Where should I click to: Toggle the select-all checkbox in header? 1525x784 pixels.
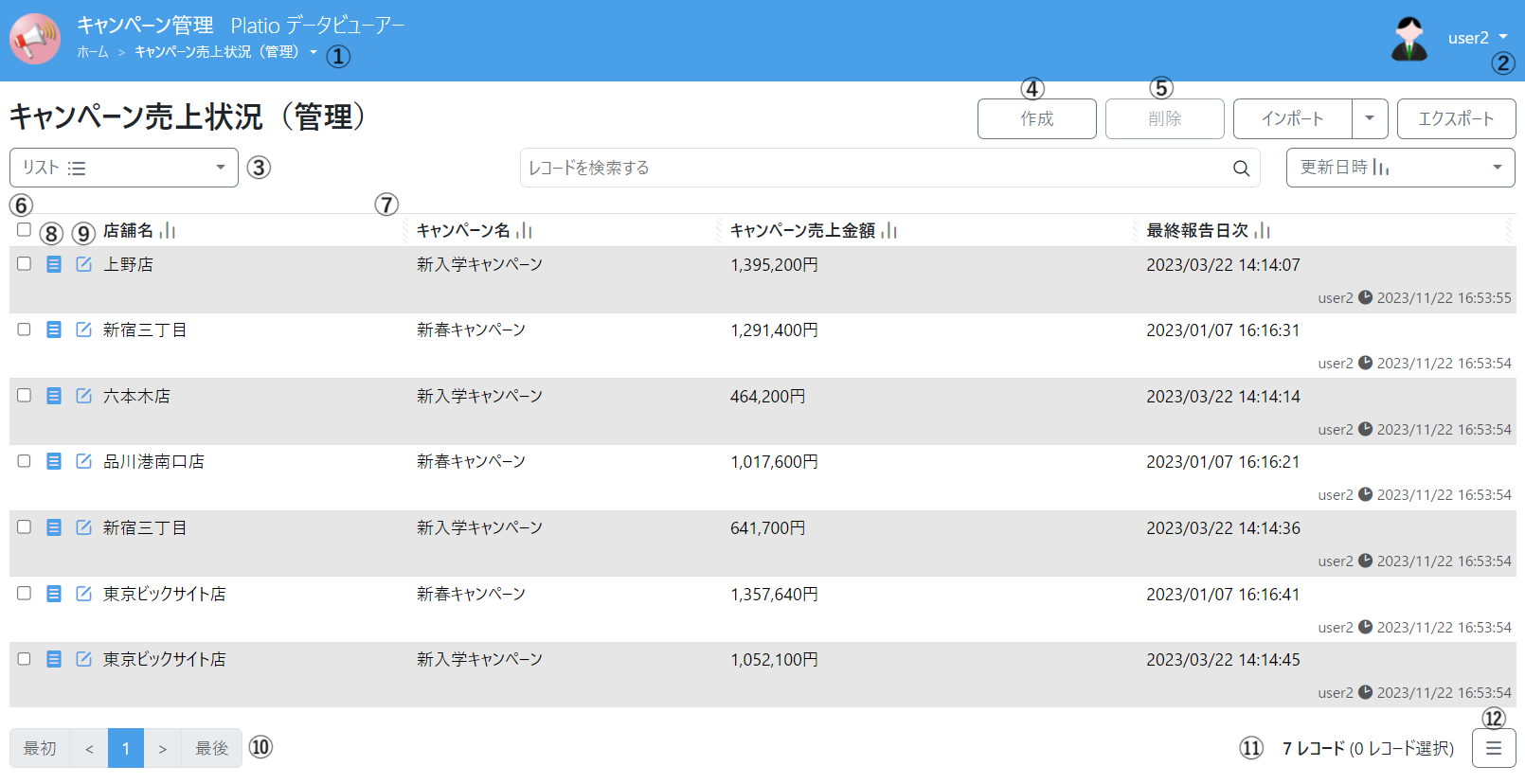[x=24, y=230]
